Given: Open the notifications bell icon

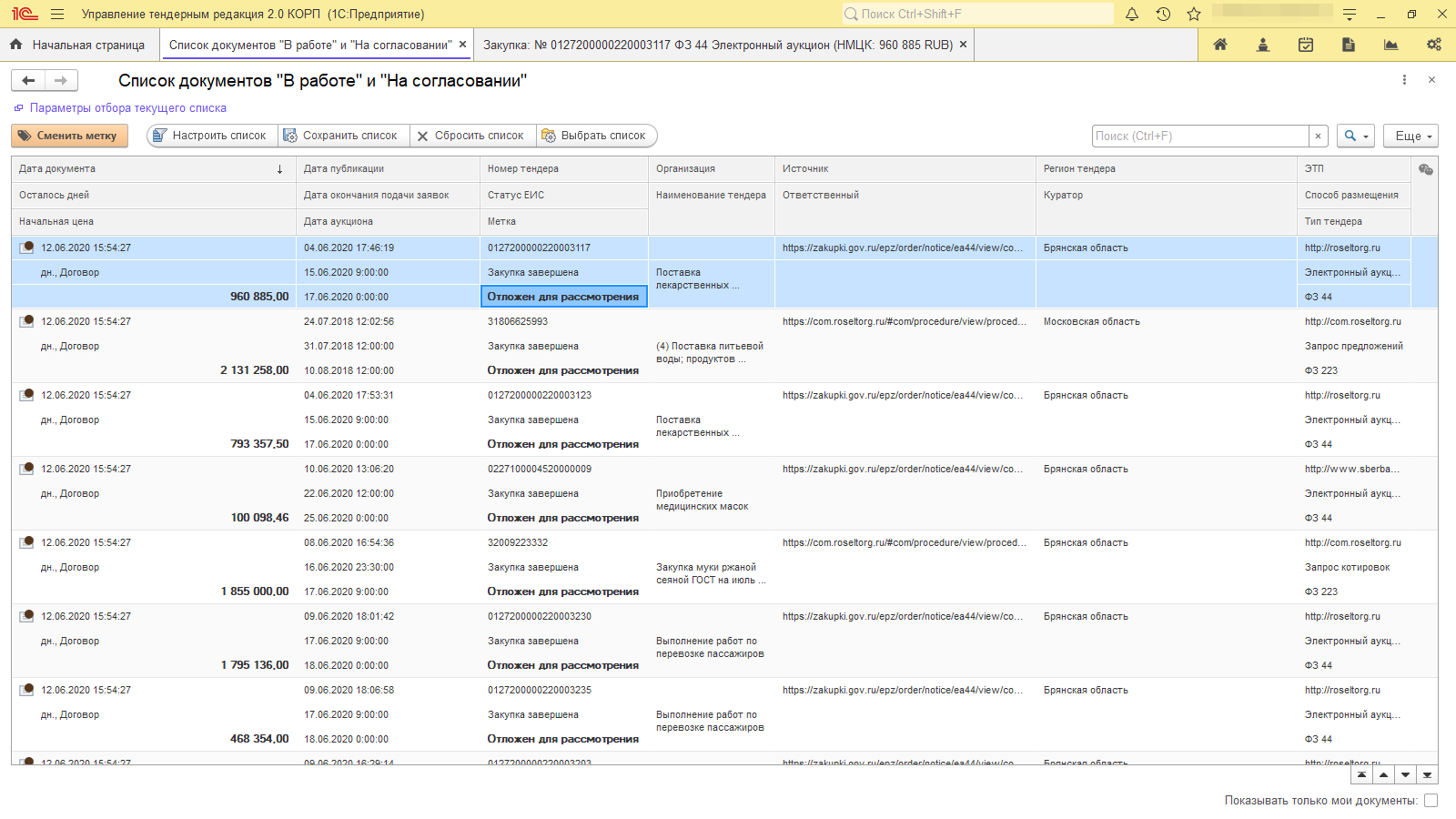Looking at the screenshot, I should (1132, 14).
